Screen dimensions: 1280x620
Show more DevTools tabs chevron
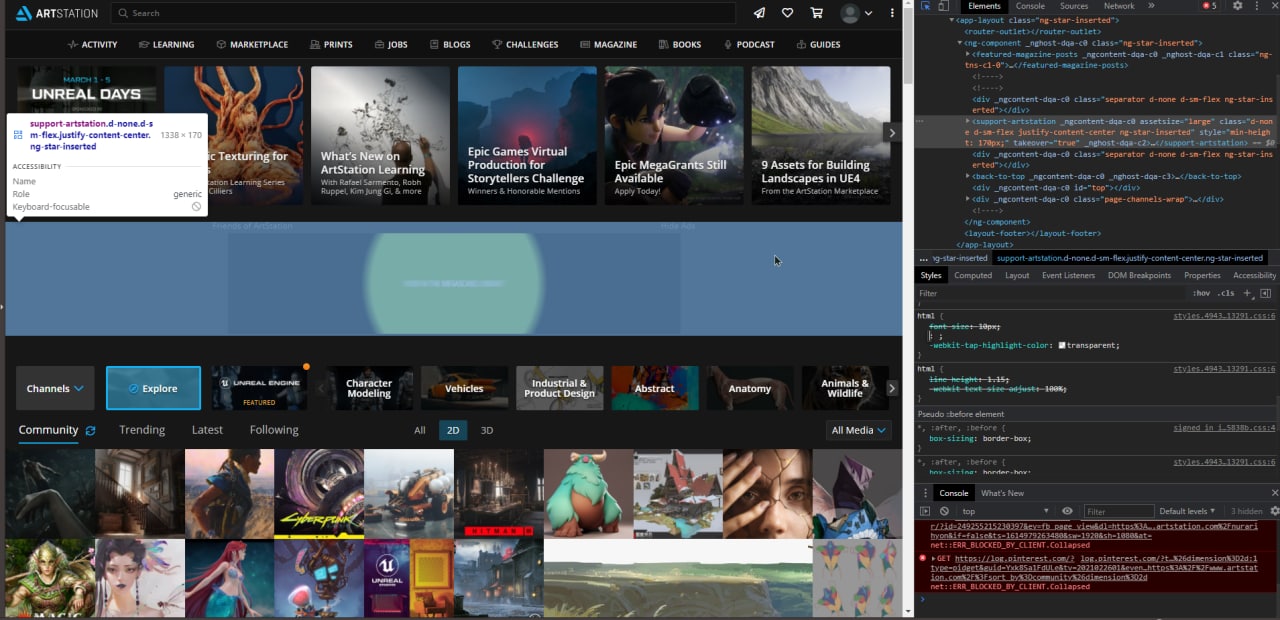click(1151, 6)
